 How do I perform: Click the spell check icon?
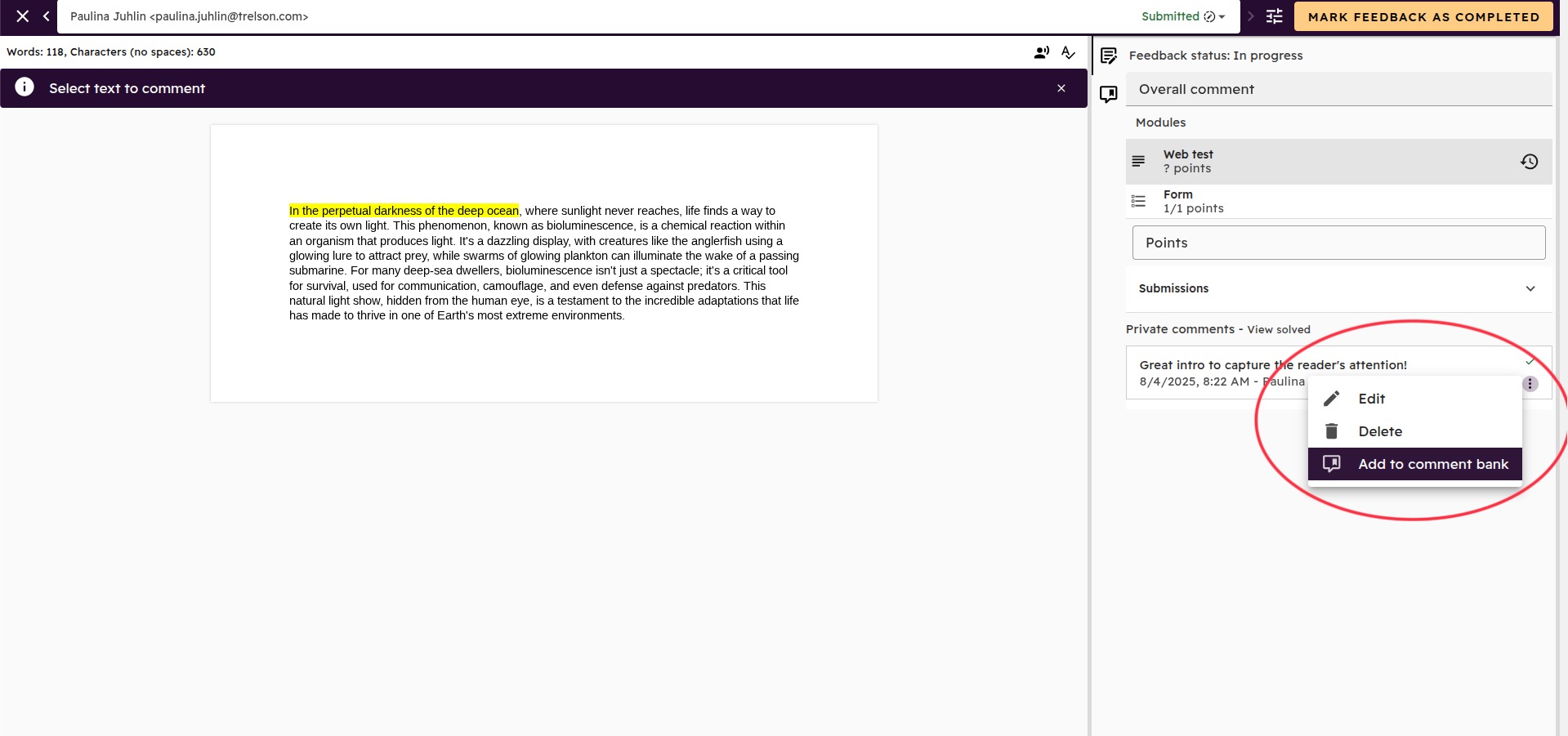click(x=1068, y=52)
